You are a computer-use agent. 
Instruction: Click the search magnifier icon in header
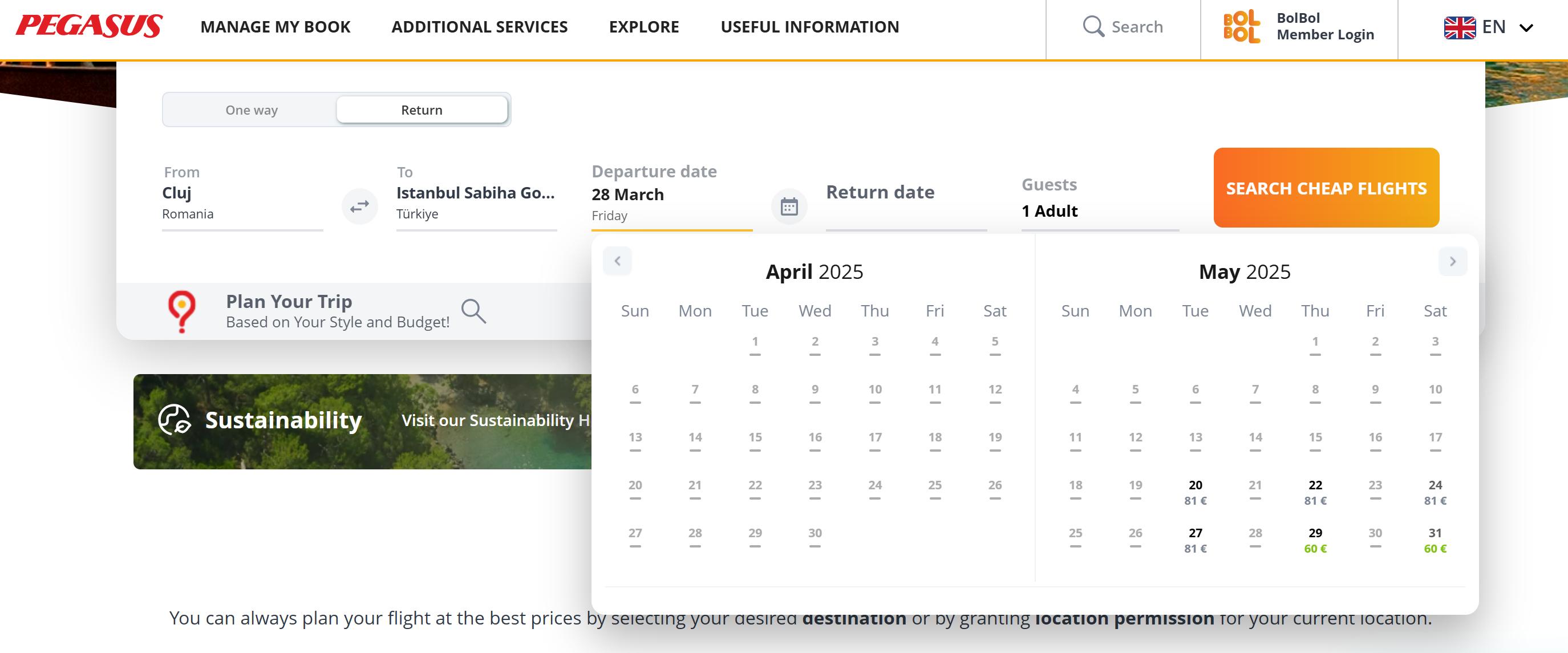1093,26
